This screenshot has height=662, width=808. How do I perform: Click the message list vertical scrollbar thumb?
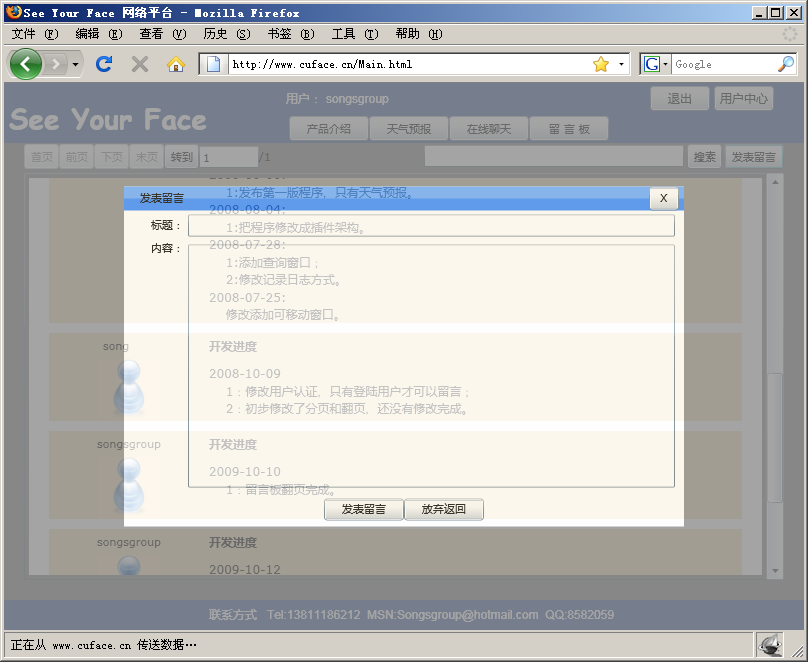pyautogui.click(x=775, y=438)
